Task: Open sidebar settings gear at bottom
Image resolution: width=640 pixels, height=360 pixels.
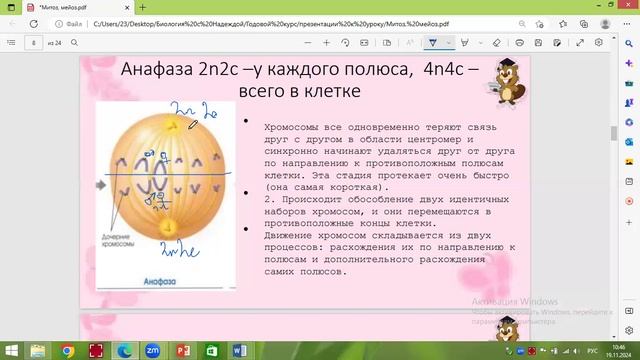Action: click(x=629, y=330)
